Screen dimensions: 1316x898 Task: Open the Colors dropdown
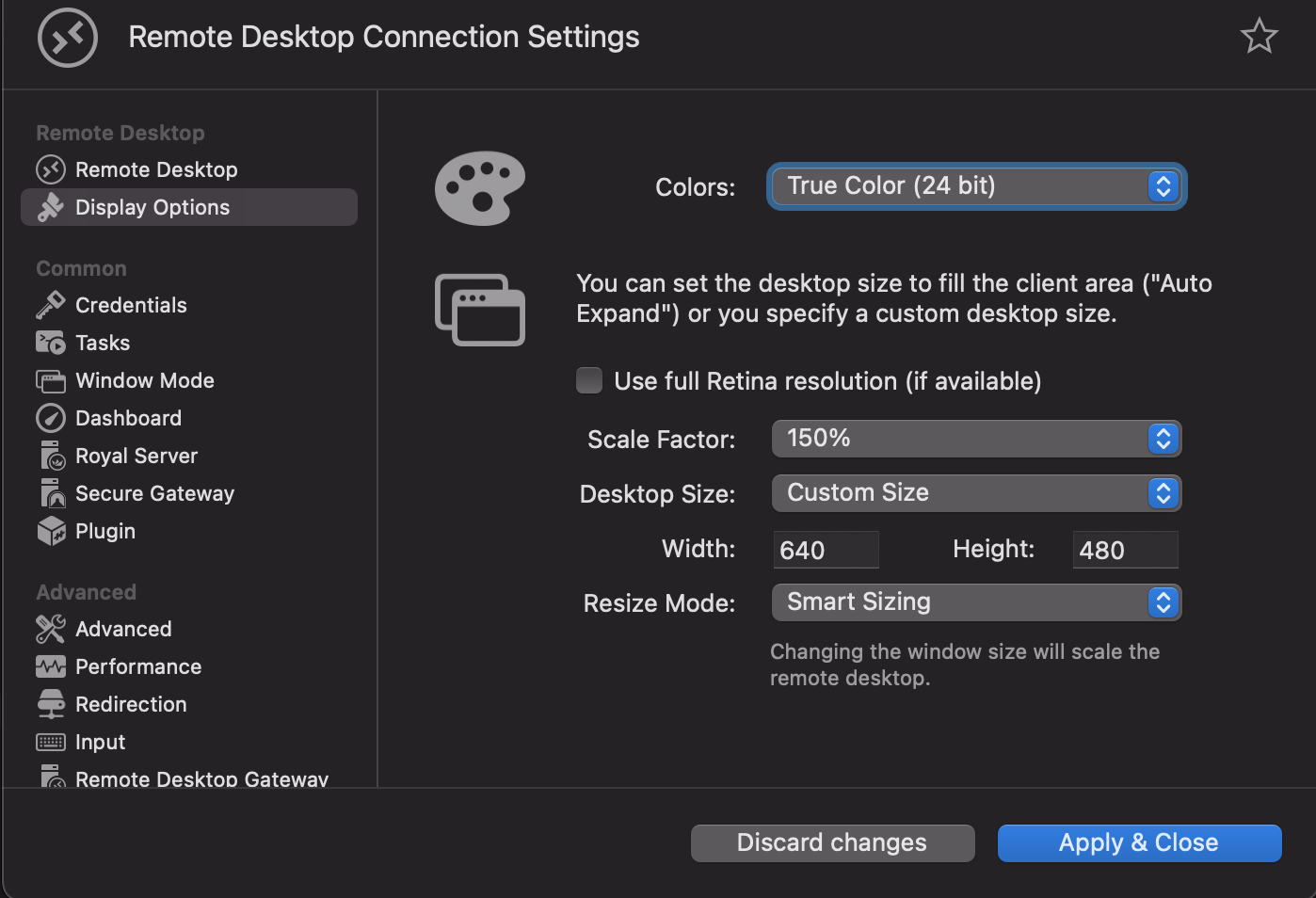tap(976, 186)
